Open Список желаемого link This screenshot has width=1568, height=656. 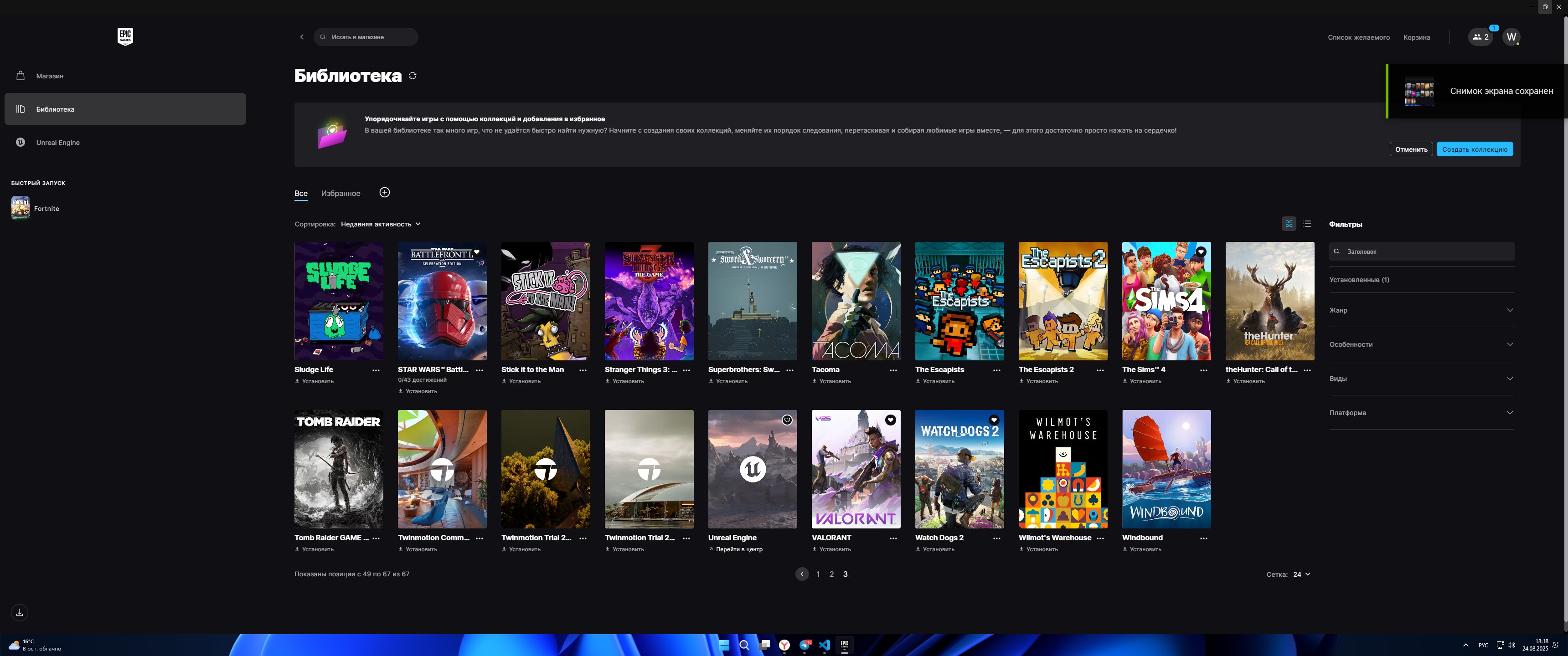pyautogui.click(x=1359, y=37)
